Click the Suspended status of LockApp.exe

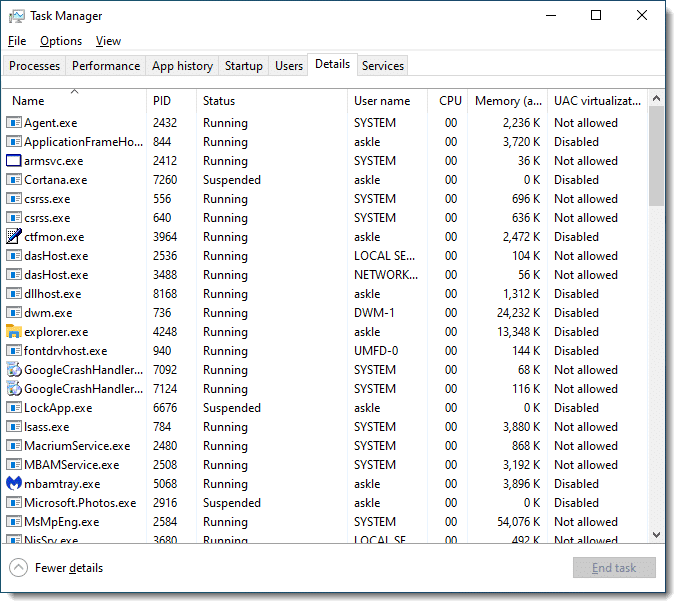pos(232,408)
